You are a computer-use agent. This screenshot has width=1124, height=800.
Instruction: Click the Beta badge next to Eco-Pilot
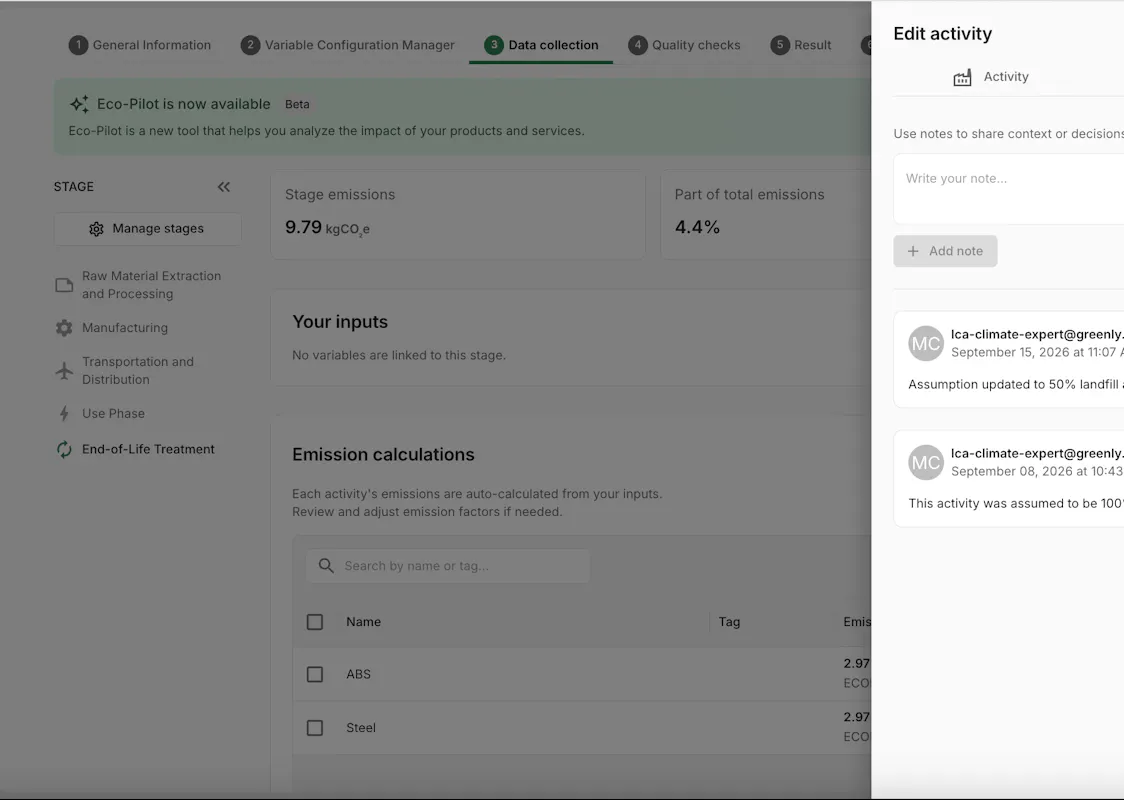297,105
